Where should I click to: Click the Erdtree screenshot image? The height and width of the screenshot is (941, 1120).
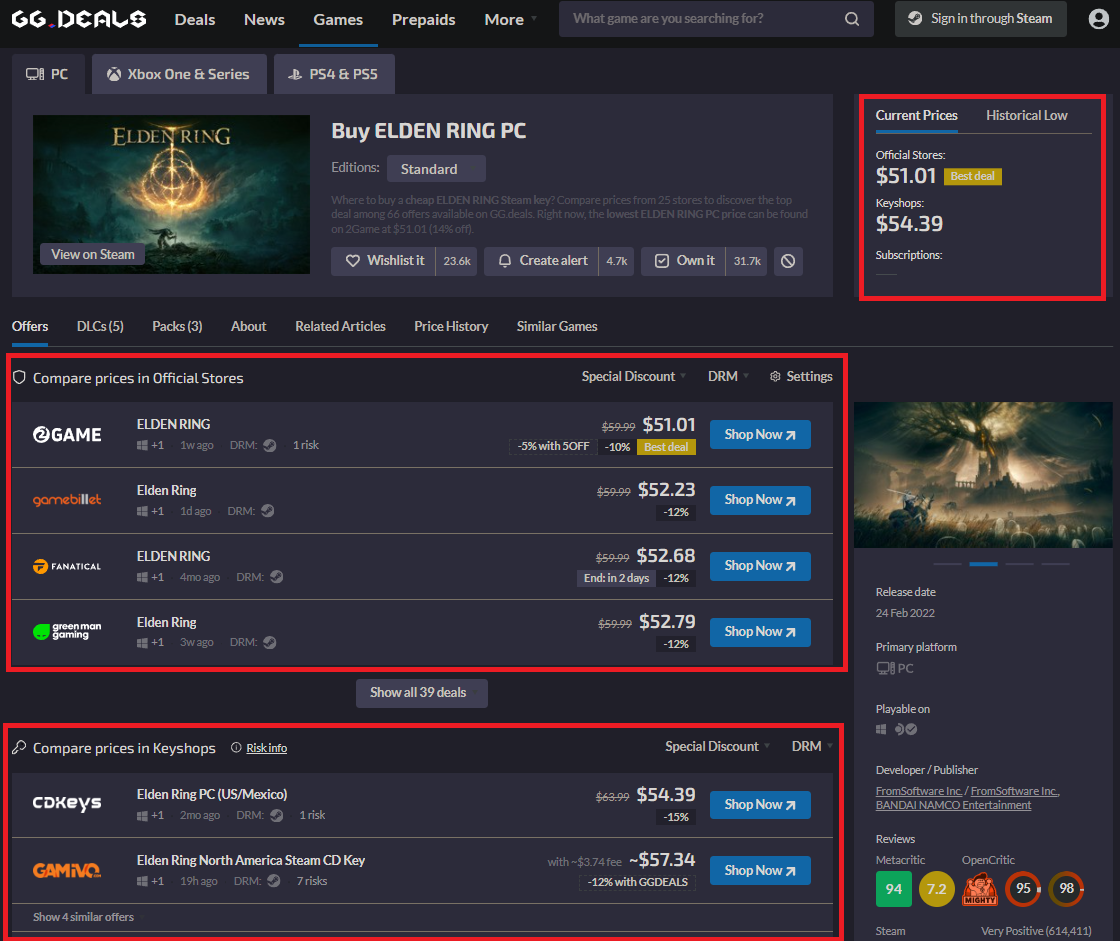point(983,475)
